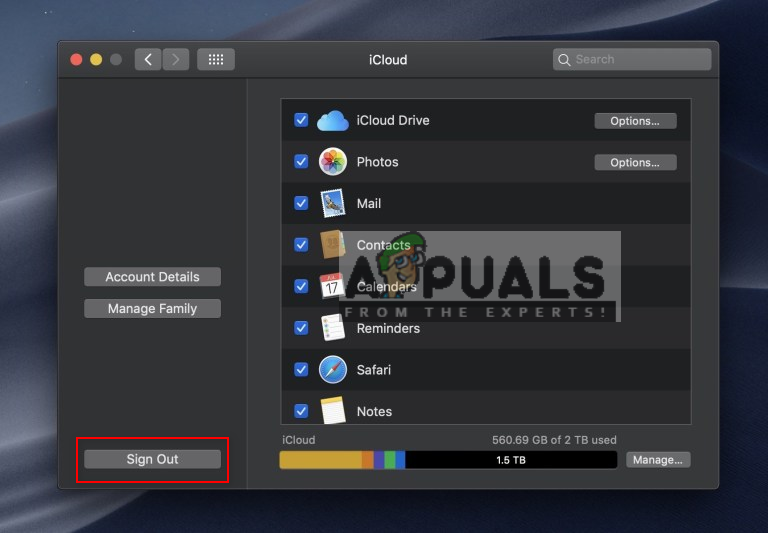Uncheck the Photos checkbox
Screen dimensions: 768x533
click(x=301, y=162)
